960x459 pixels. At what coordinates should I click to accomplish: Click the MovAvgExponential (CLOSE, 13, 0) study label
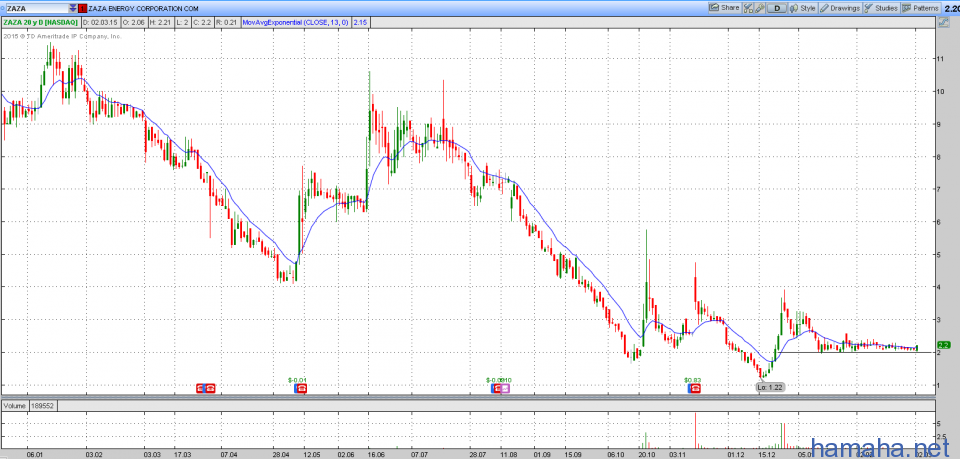click(295, 23)
